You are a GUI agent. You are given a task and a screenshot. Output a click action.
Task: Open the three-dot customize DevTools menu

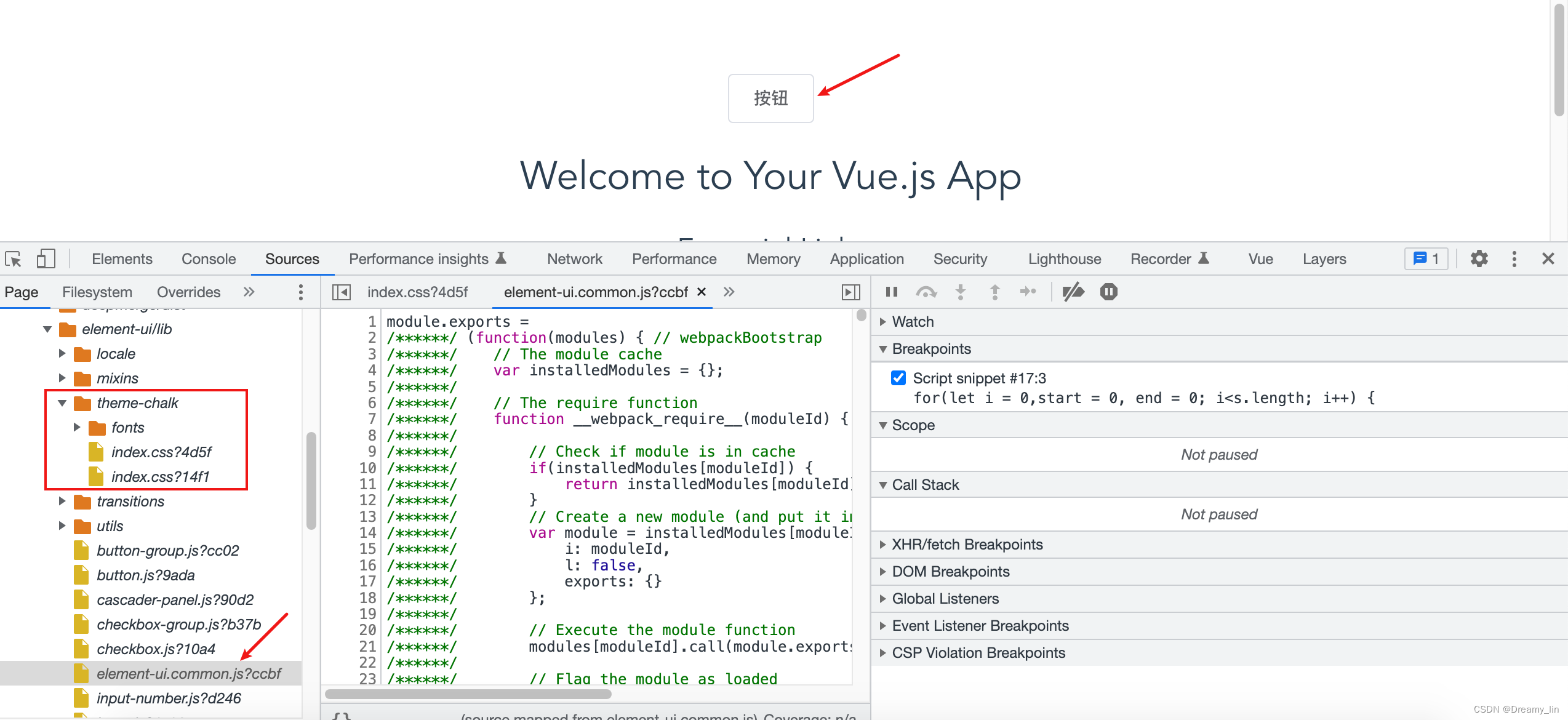(x=1514, y=259)
